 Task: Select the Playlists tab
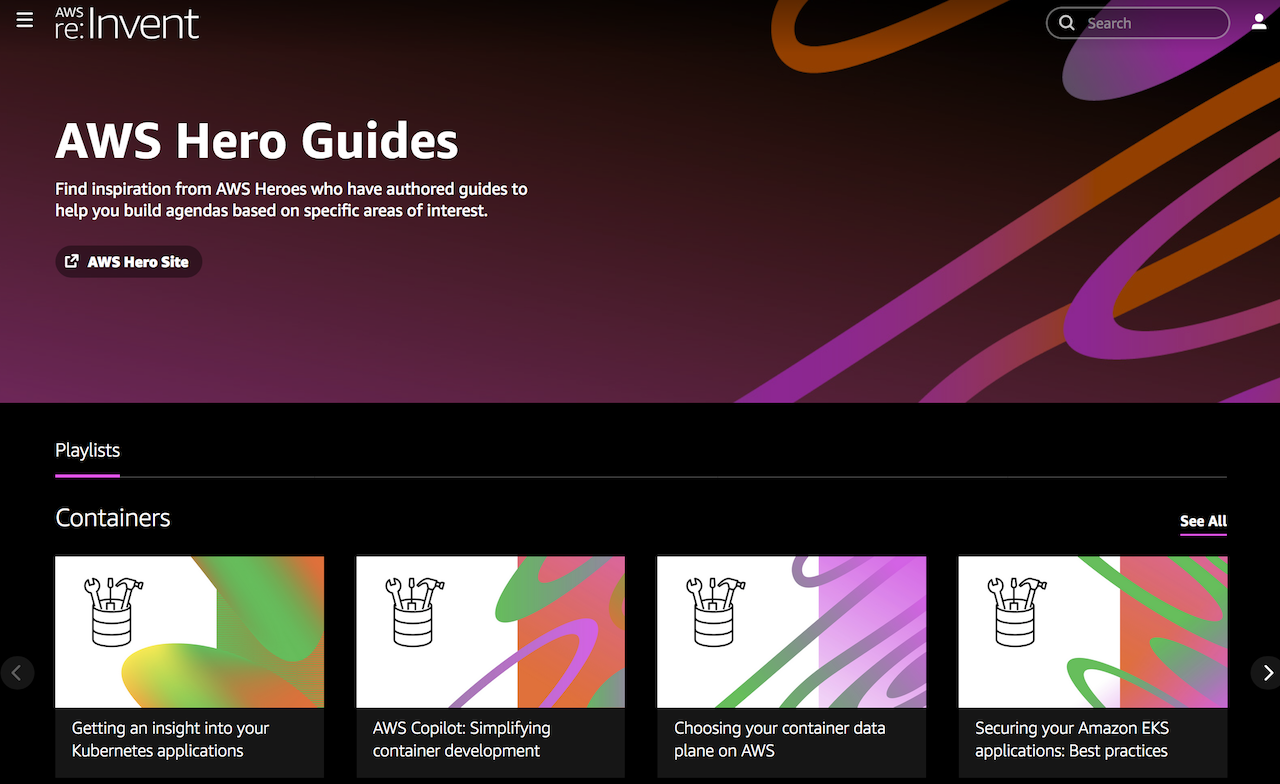[x=88, y=450]
